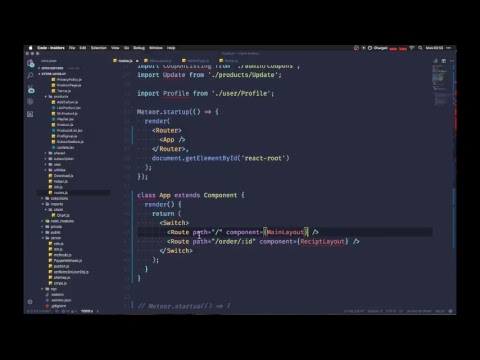The width and height of the screenshot is (480, 360).
Task: Open the Source Control view with badge
Action: [31, 89]
